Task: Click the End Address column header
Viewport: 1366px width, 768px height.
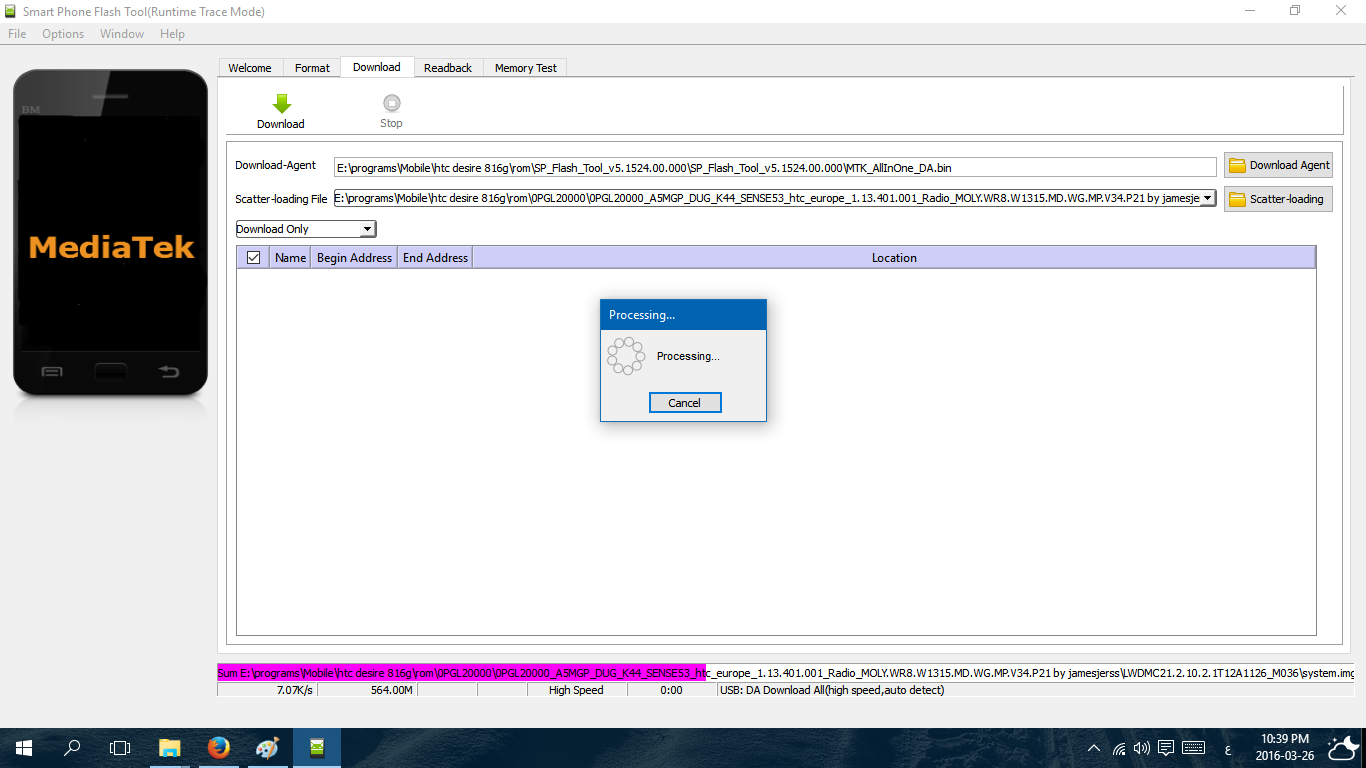Action: [435, 257]
